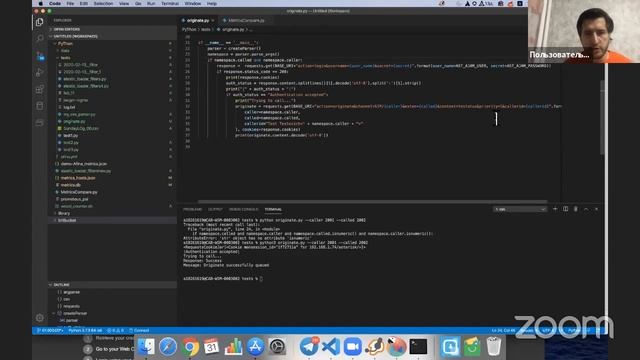Open Calendar from the Dock
The image size is (640, 360).
coord(211,347)
